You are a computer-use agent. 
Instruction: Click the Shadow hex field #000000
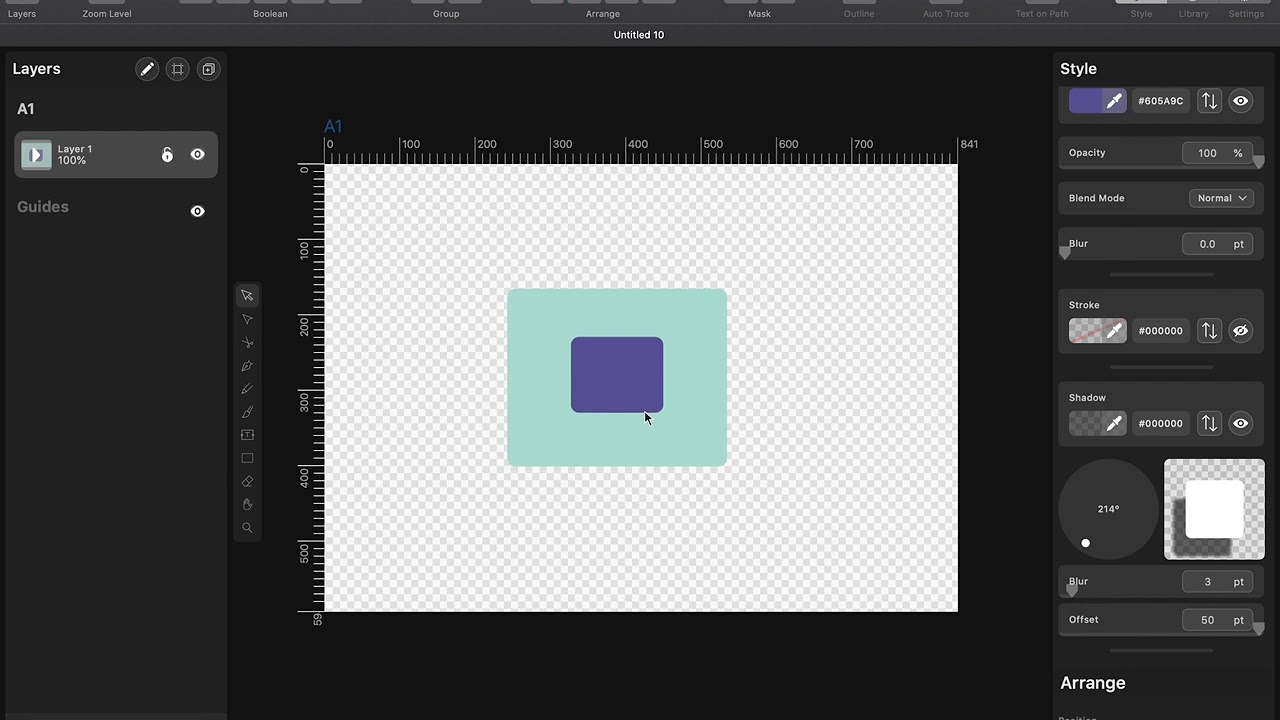click(1160, 424)
